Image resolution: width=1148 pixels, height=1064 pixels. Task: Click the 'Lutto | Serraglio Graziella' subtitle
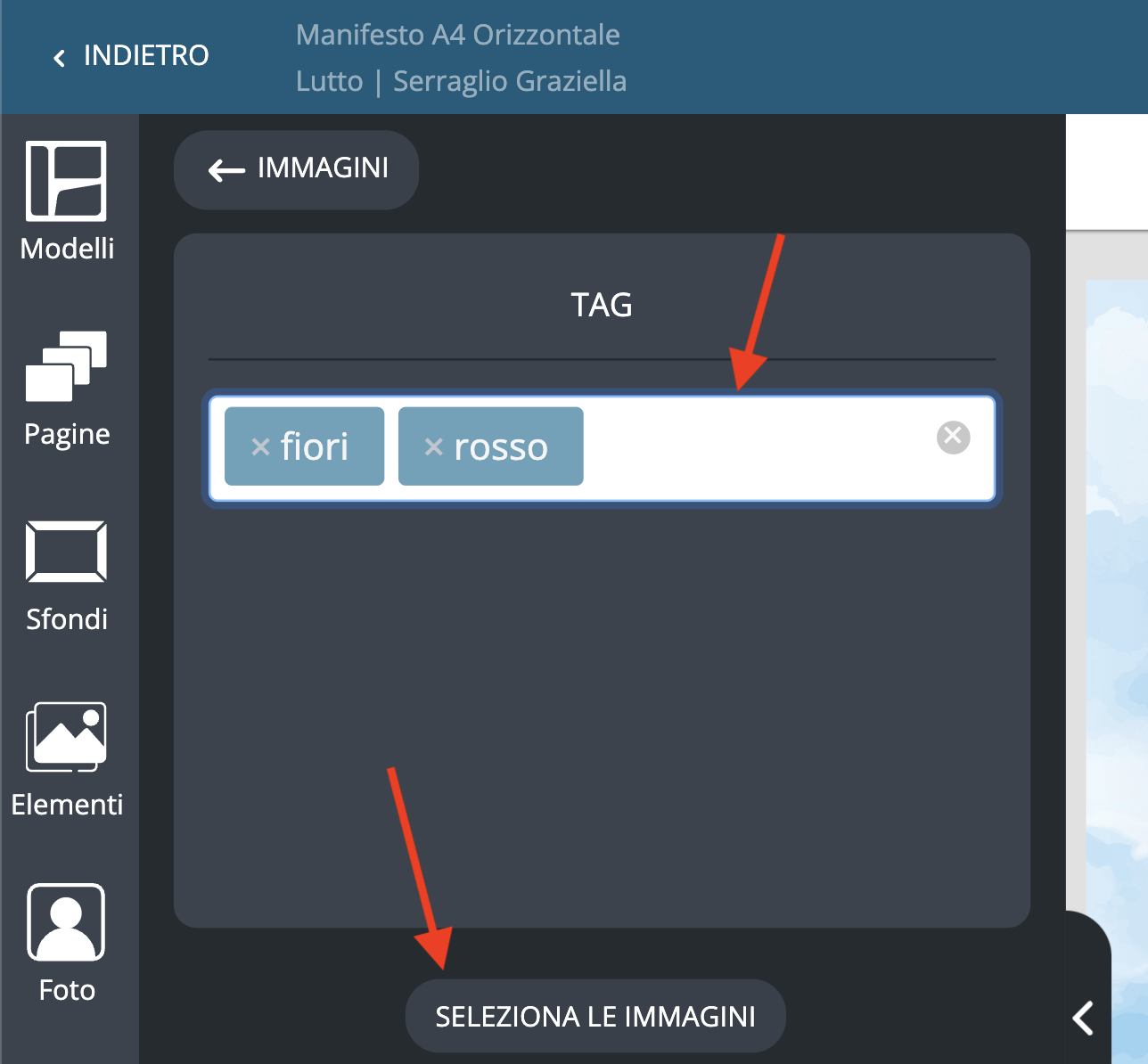[x=461, y=81]
